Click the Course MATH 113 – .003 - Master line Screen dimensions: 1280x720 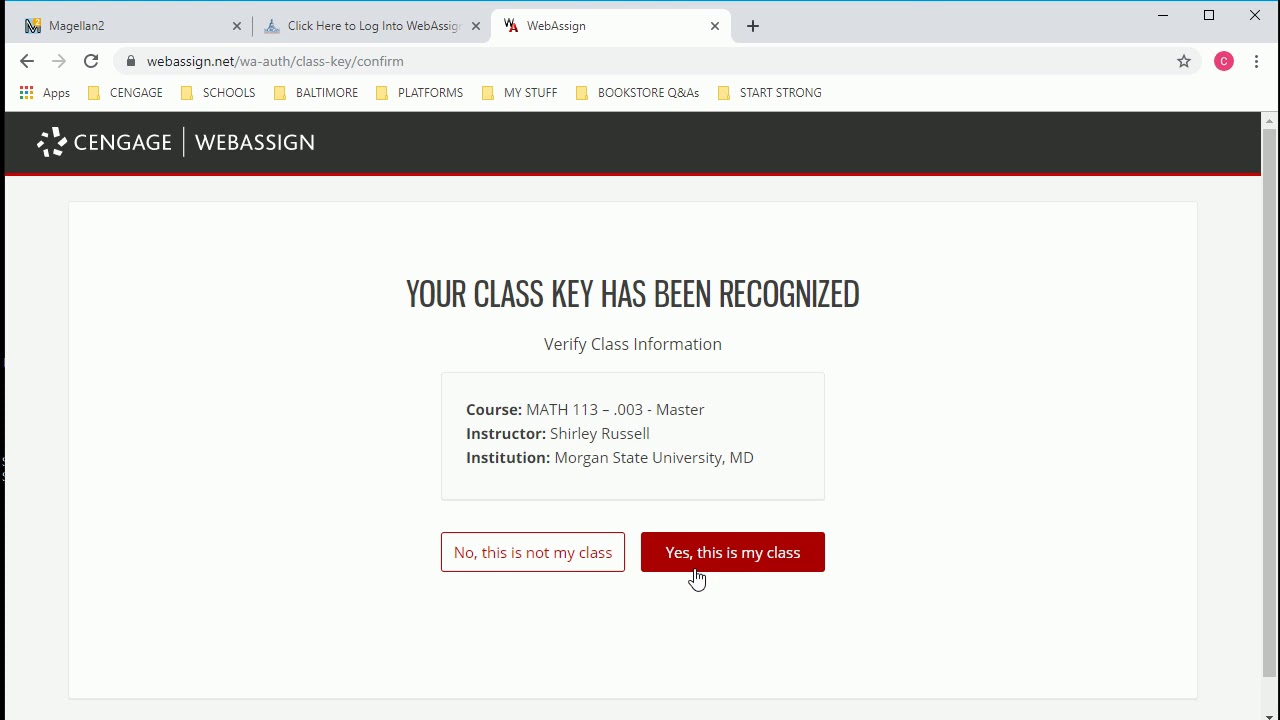click(585, 410)
